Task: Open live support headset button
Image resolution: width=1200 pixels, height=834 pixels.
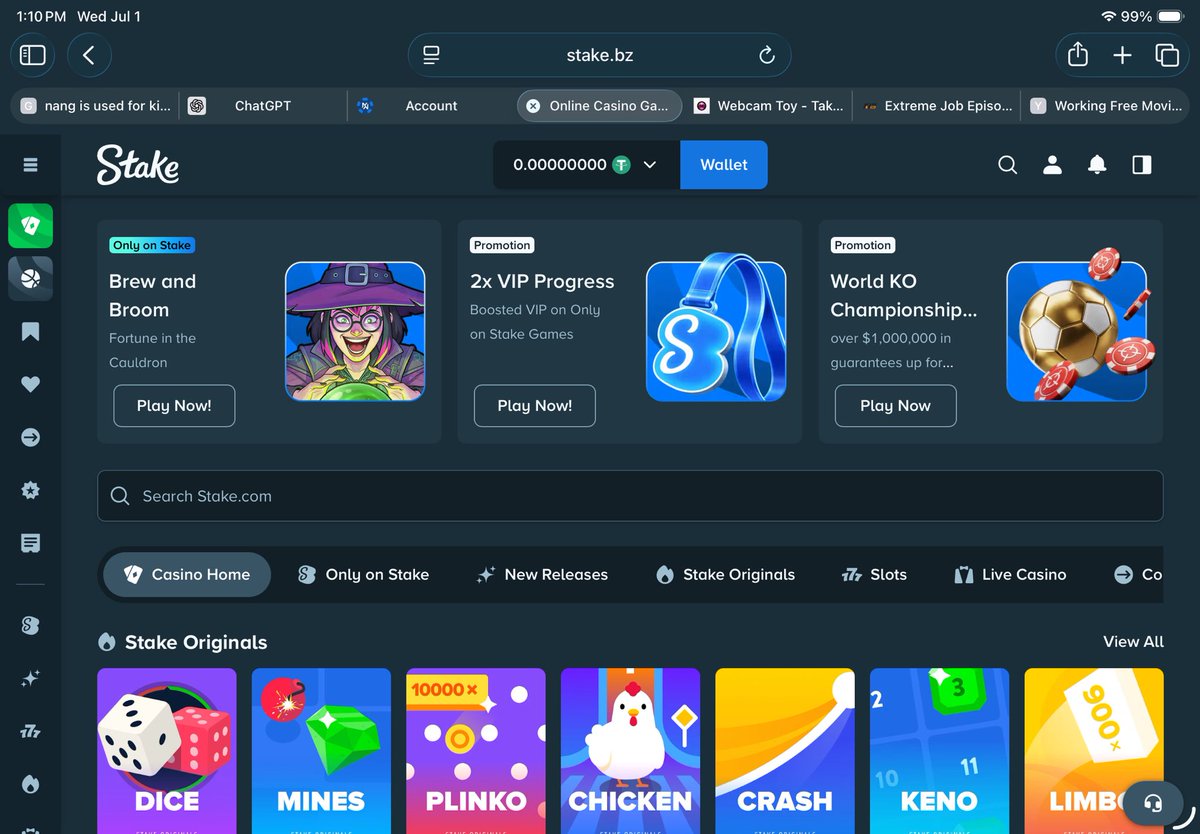Action: tap(1152, 803)
